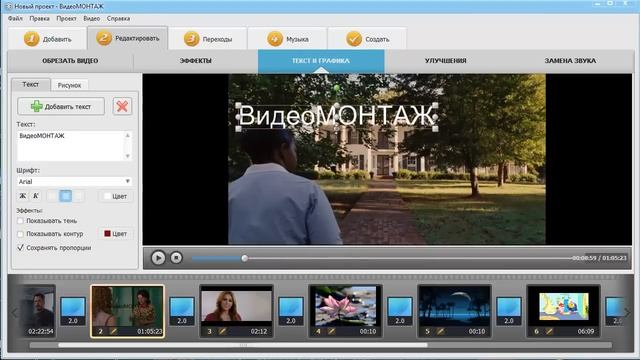Go to step 1 Добавить tab
Viewport: 640px width, 360px height.
point(47,39)
